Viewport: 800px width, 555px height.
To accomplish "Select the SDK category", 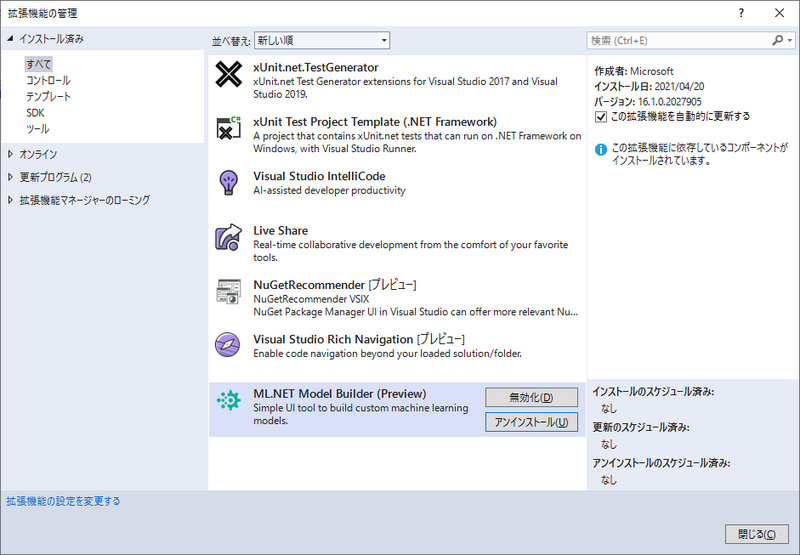I will tap(35, 113).
